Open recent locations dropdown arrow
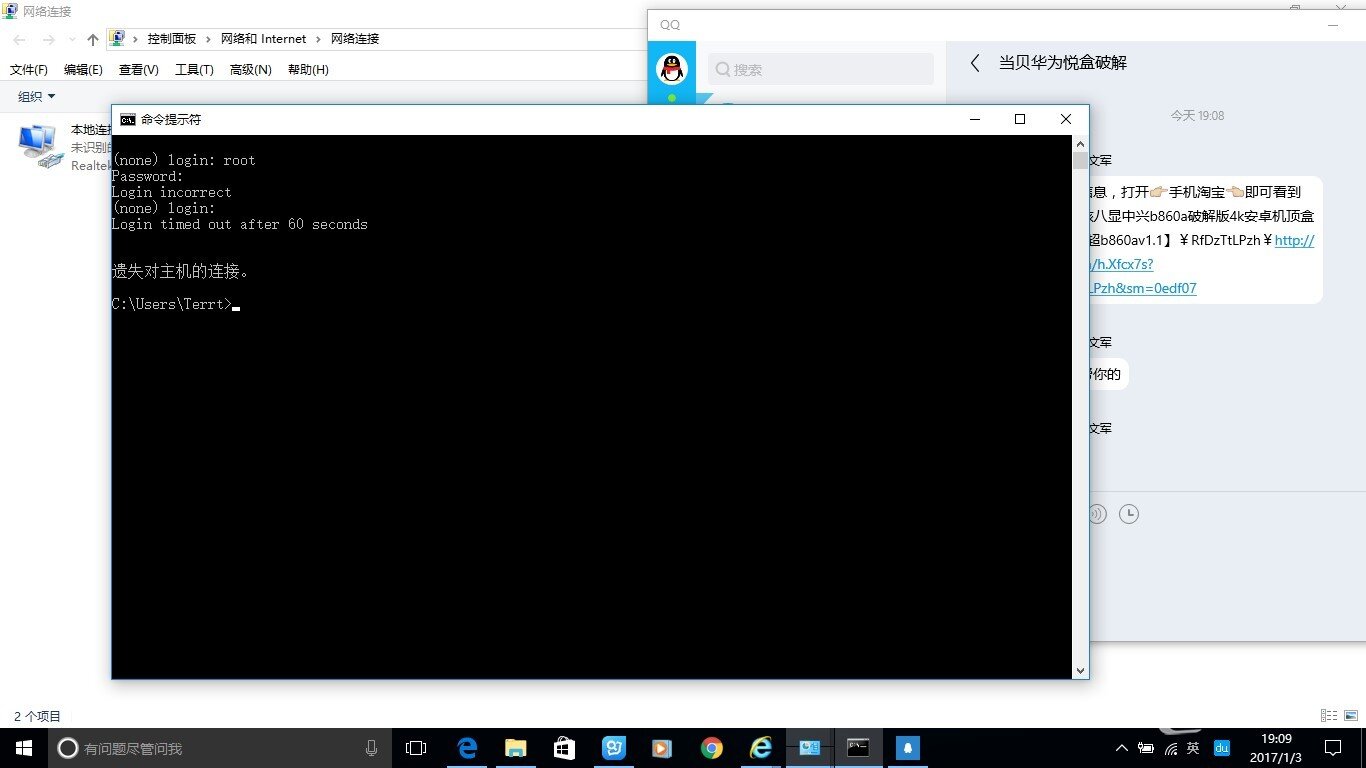The height and width of the screenshot is (768, 1366). point(71,40)
